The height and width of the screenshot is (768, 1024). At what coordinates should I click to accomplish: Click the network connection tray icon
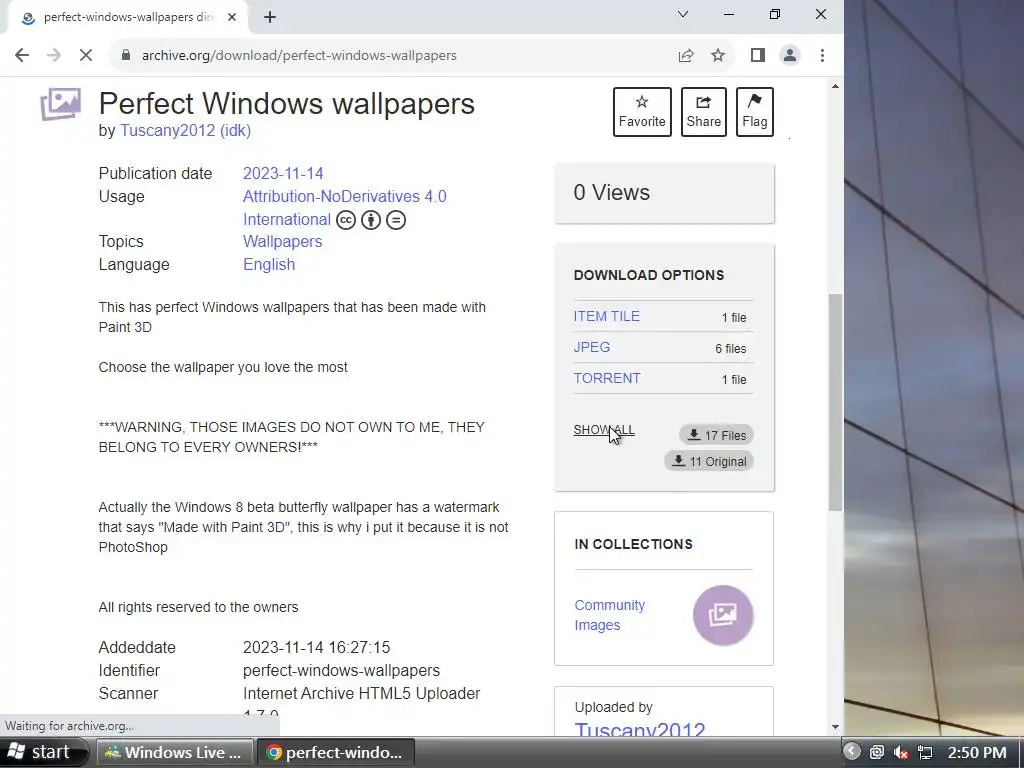coord(925,752)
